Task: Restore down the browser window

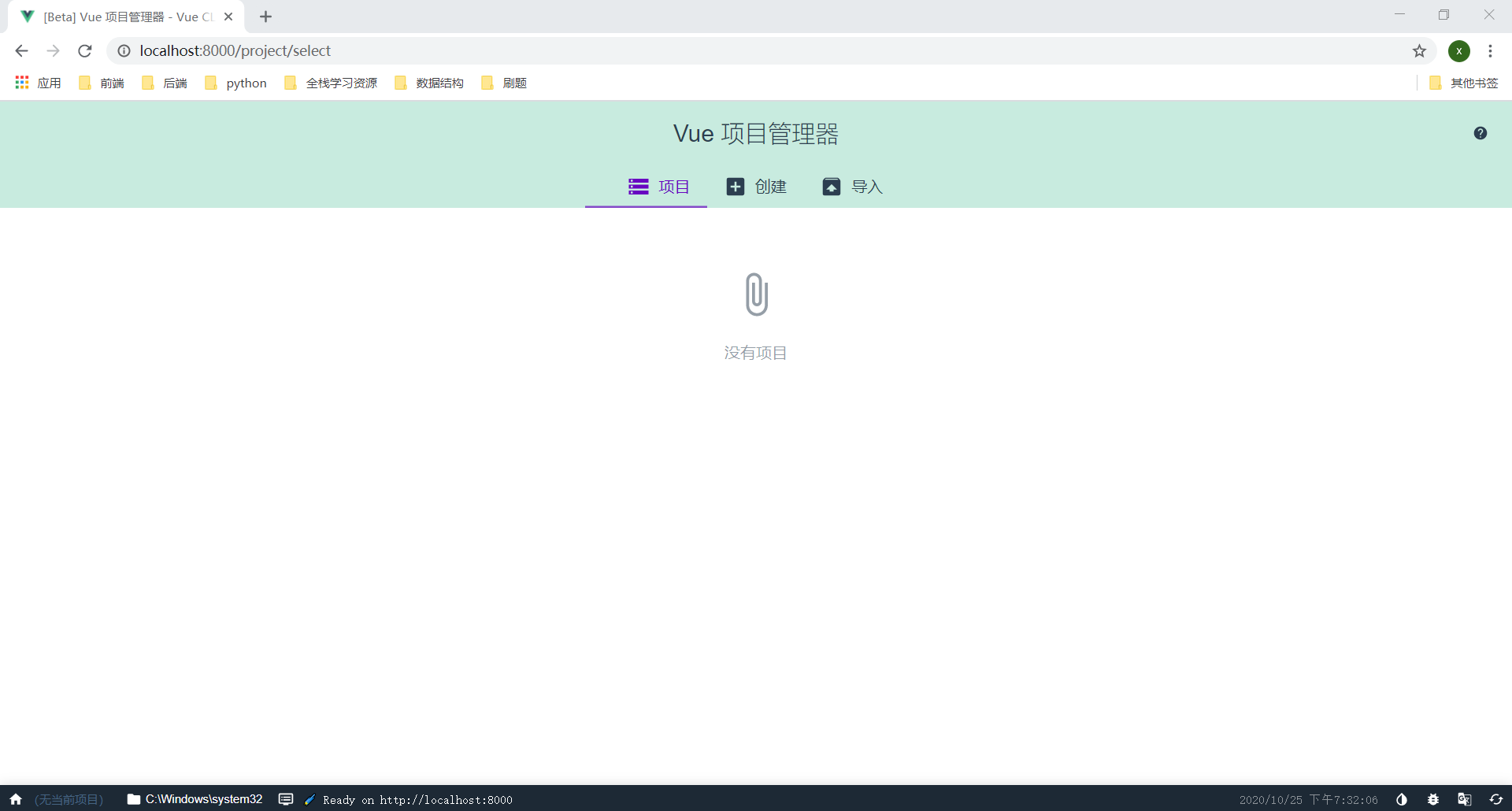Action: (1443, 15)
